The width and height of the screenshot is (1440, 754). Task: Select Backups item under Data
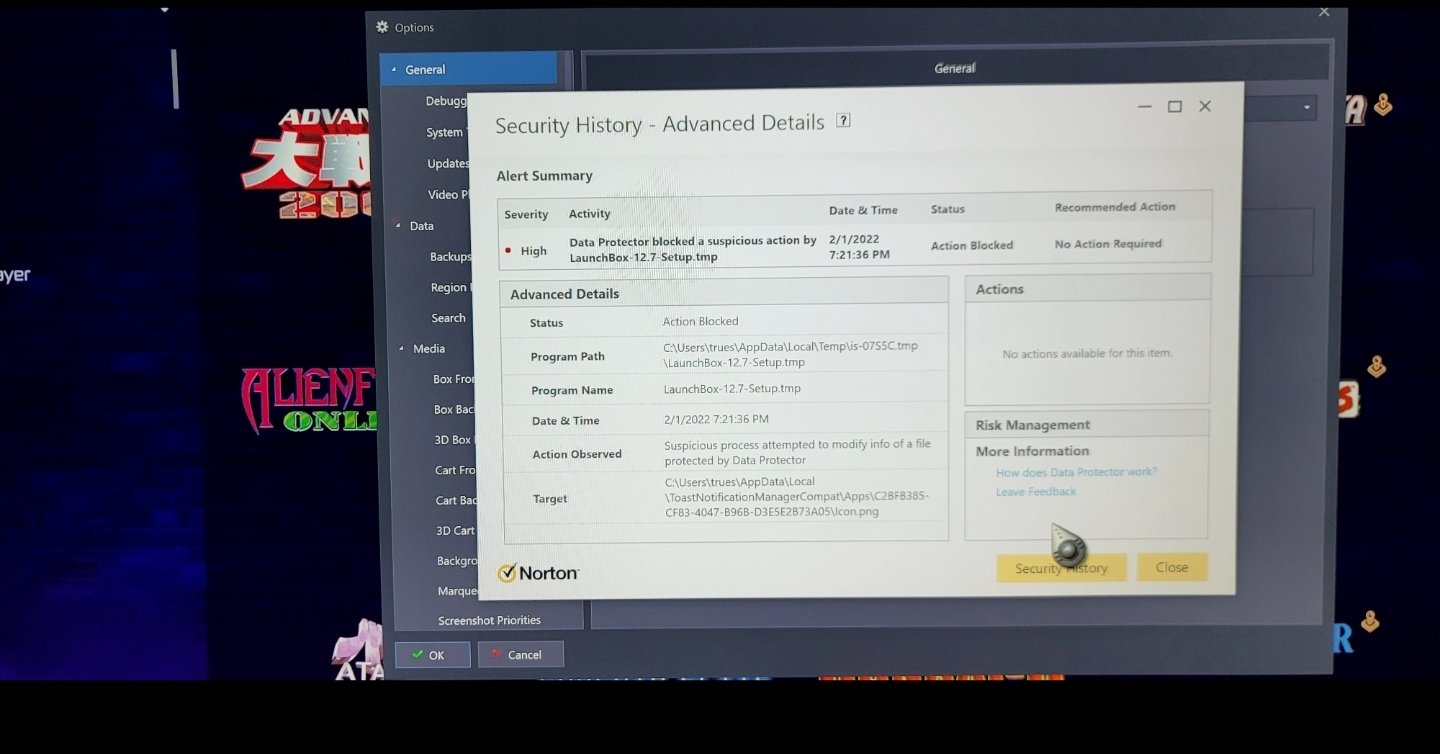(x=451, y=257)
